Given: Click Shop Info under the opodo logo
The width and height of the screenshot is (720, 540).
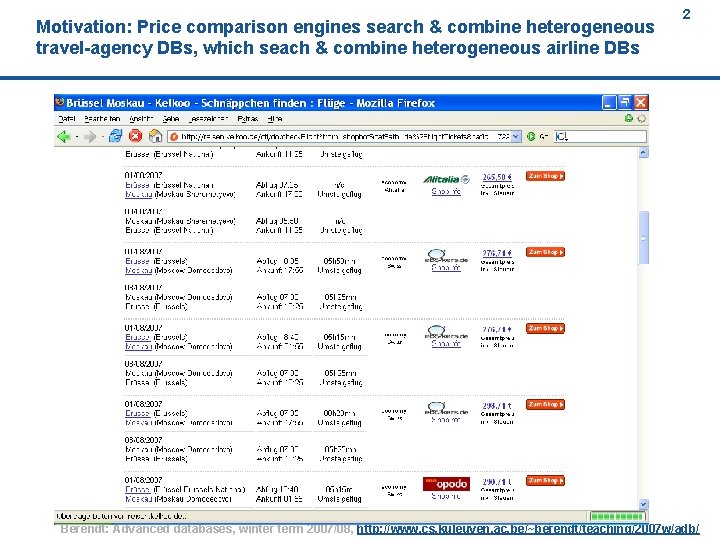Looking at the screenshot, I should pyautogui.click(x=446, y=496).
